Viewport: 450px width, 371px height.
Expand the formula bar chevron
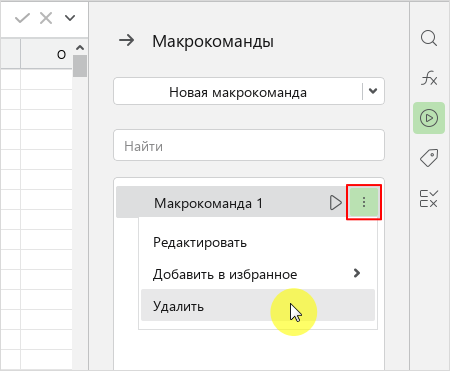pyautogui.click(x=70, y=18)
